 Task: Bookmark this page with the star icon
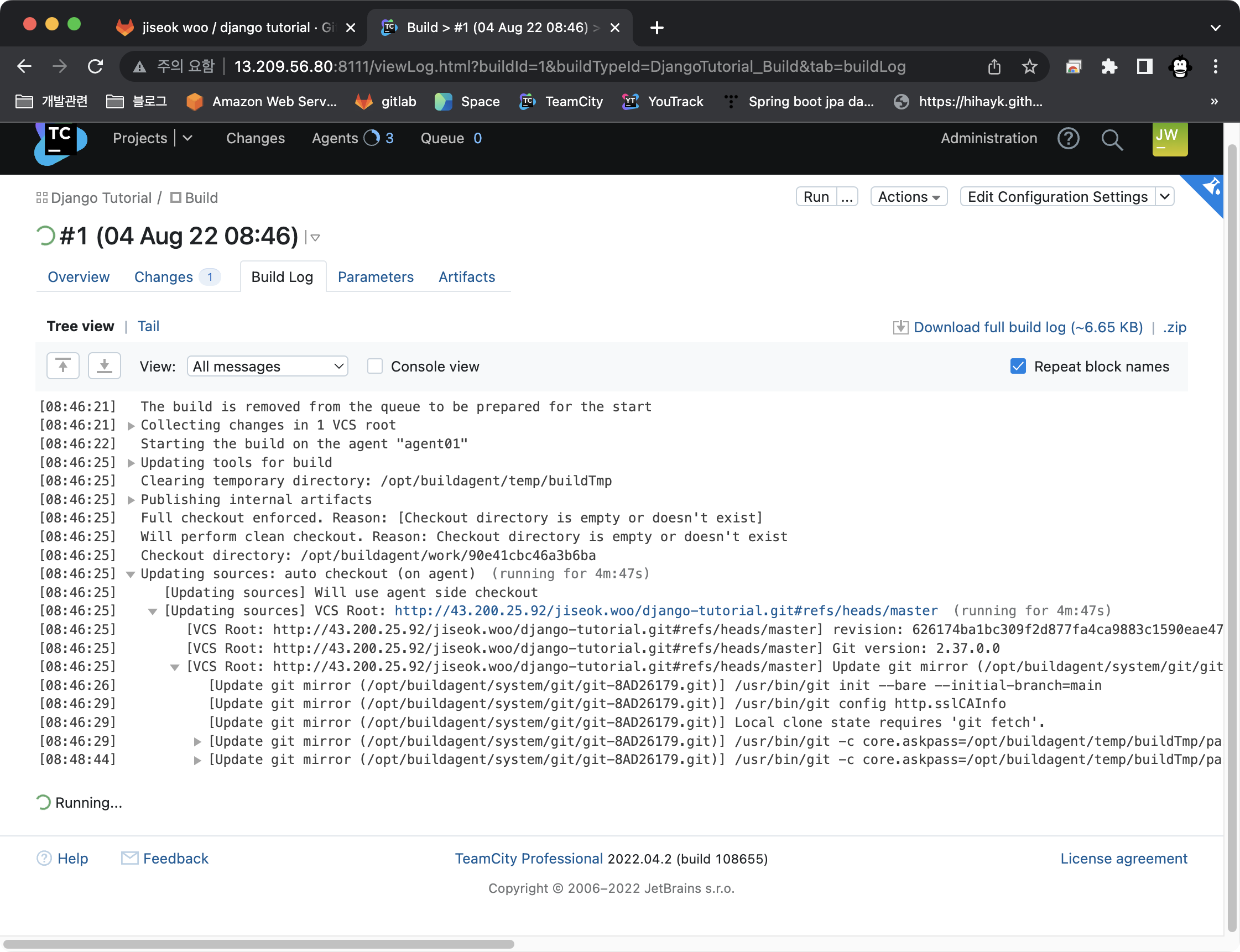point(1030,67)
